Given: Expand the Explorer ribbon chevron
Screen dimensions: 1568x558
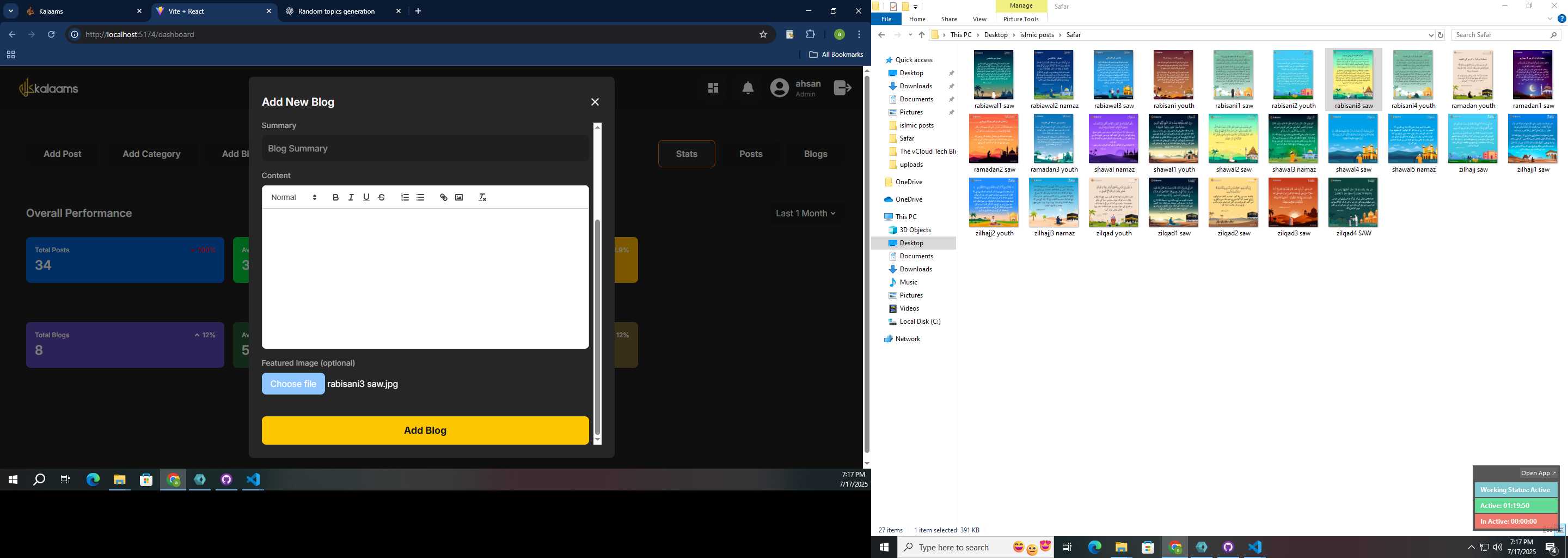Looking at the screenshot, I should (1549, 20).
